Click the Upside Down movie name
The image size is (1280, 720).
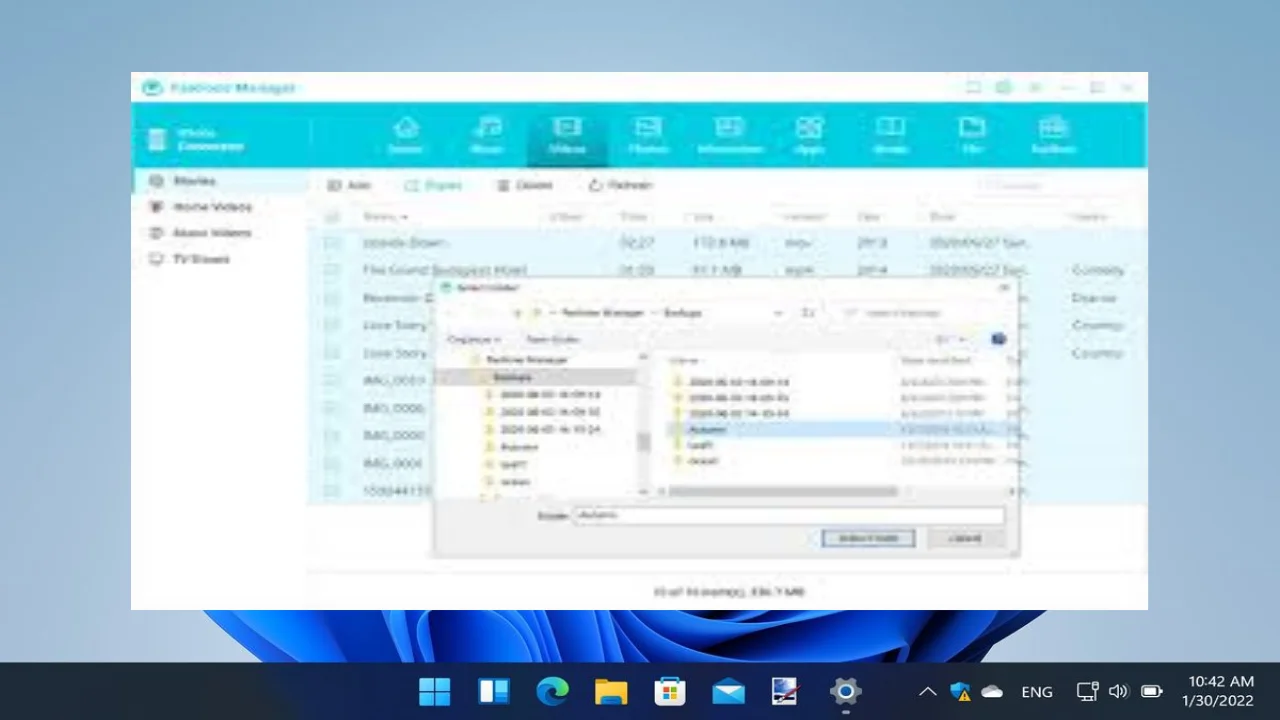click(x=404, y=243)
